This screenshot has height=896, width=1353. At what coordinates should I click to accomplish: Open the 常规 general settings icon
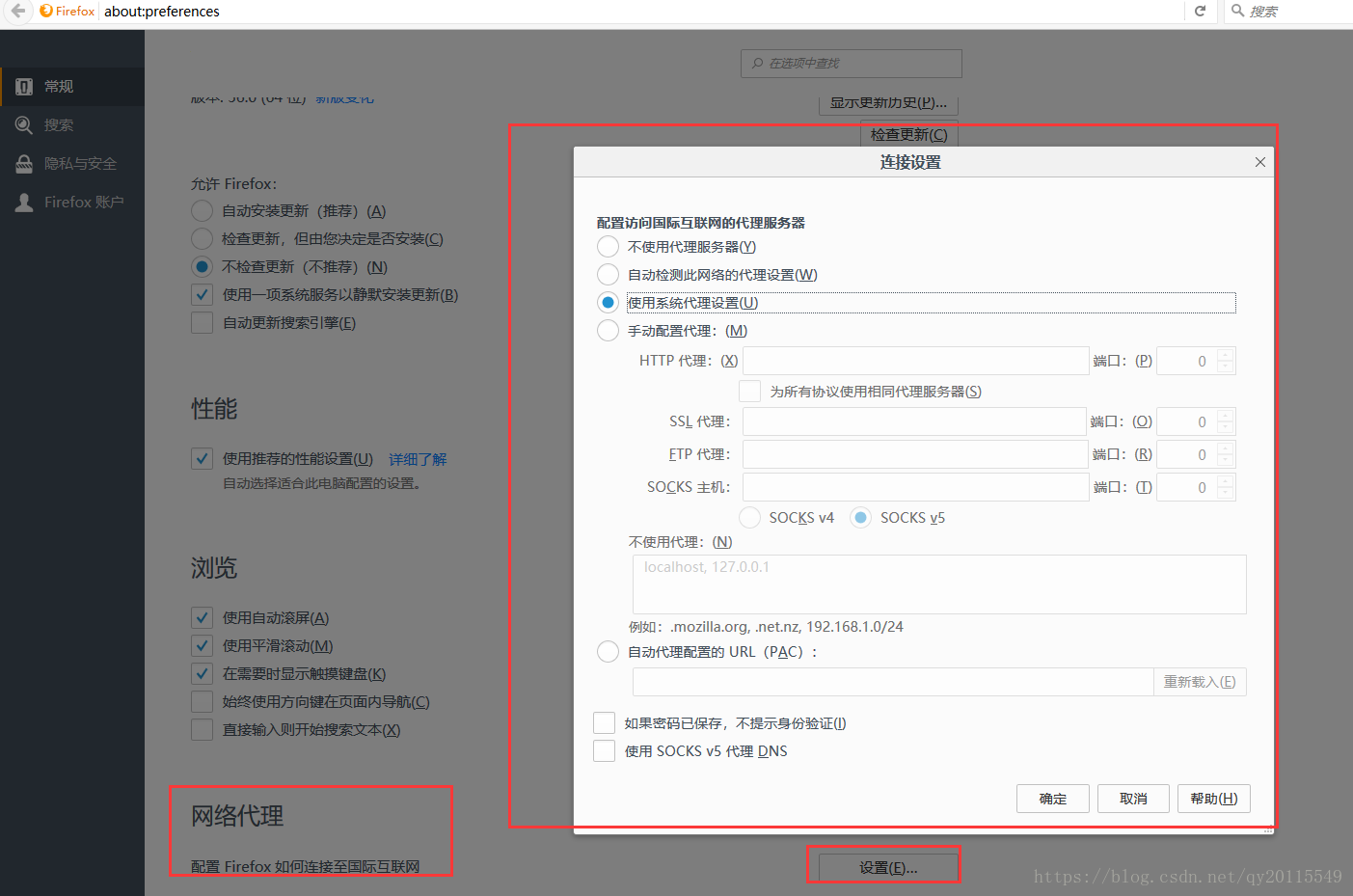coord(24,87)
